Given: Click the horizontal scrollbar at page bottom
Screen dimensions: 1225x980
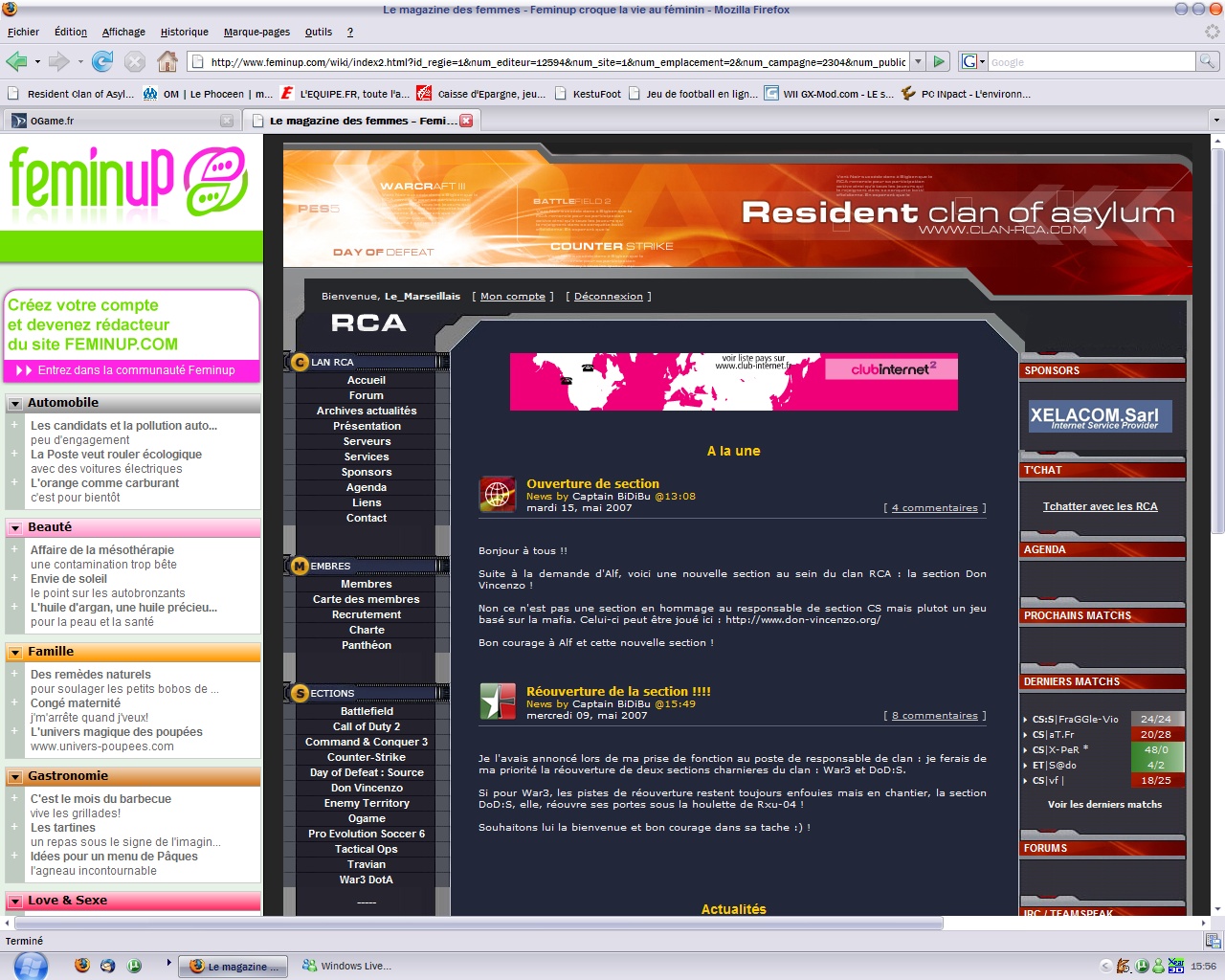Looking at the screenshot, I should pyautogui.click(x=479, y=924).
